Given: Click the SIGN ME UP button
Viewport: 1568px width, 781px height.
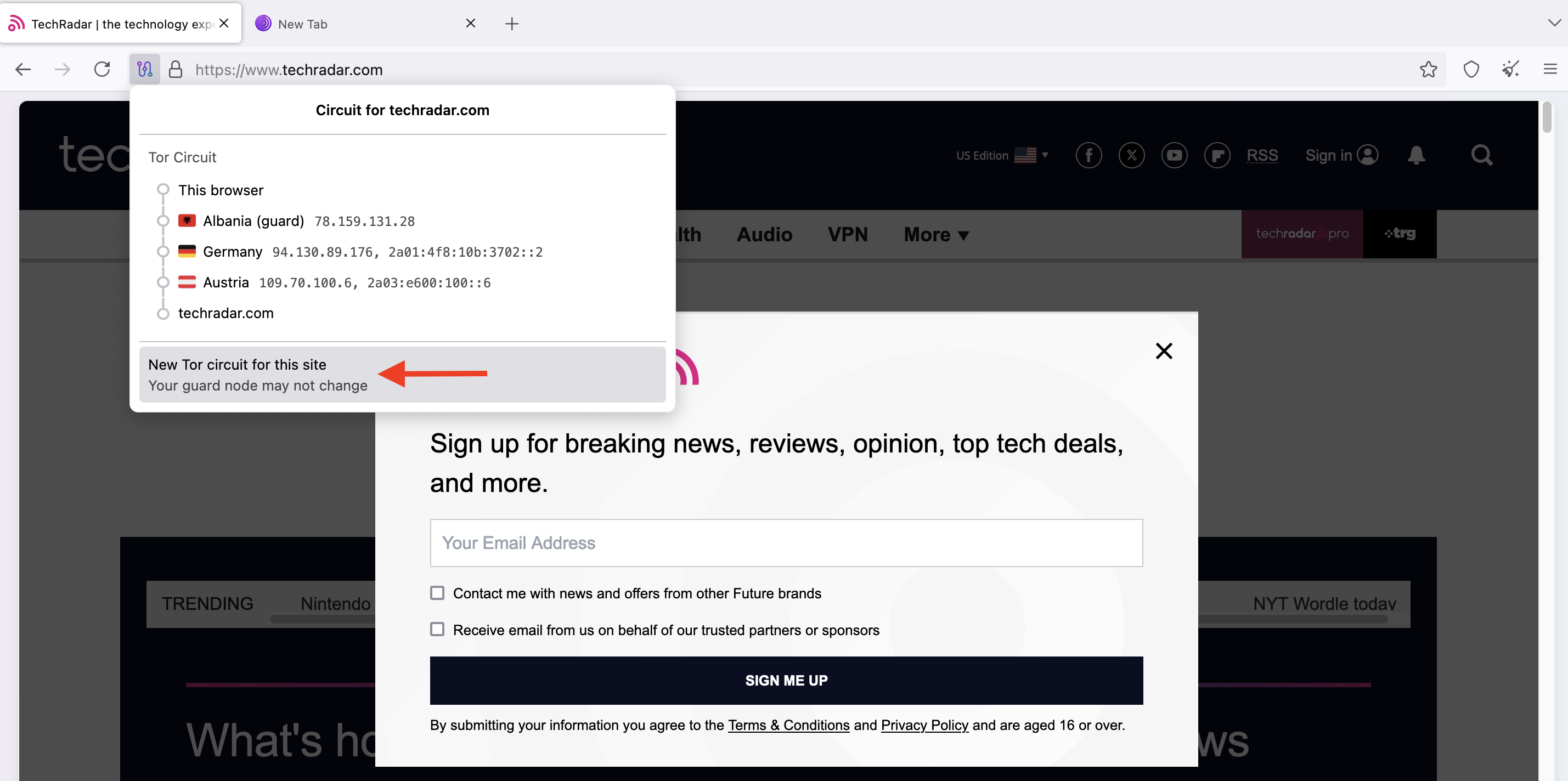Looking at the screenshot, I should pos(786,681).
